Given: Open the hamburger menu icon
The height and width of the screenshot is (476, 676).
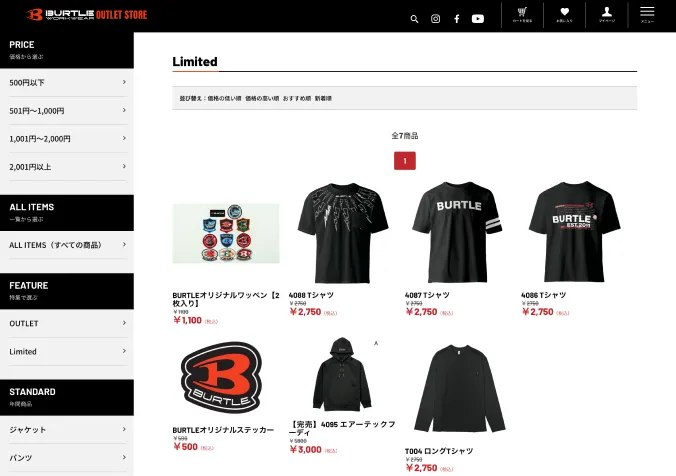Looking at the screenshot, I should click(647, 15).
